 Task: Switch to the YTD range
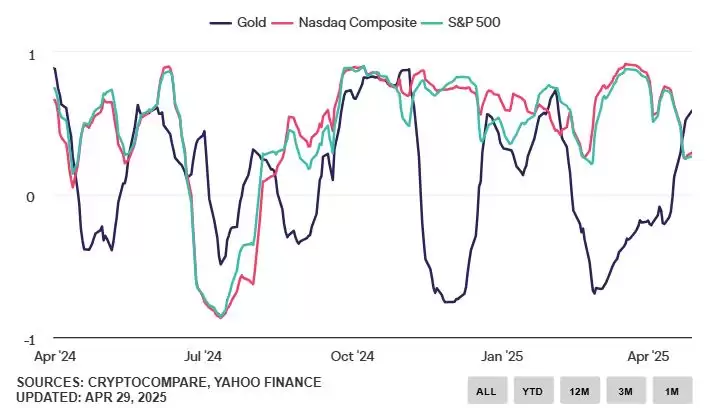click(x=533, y=390)
